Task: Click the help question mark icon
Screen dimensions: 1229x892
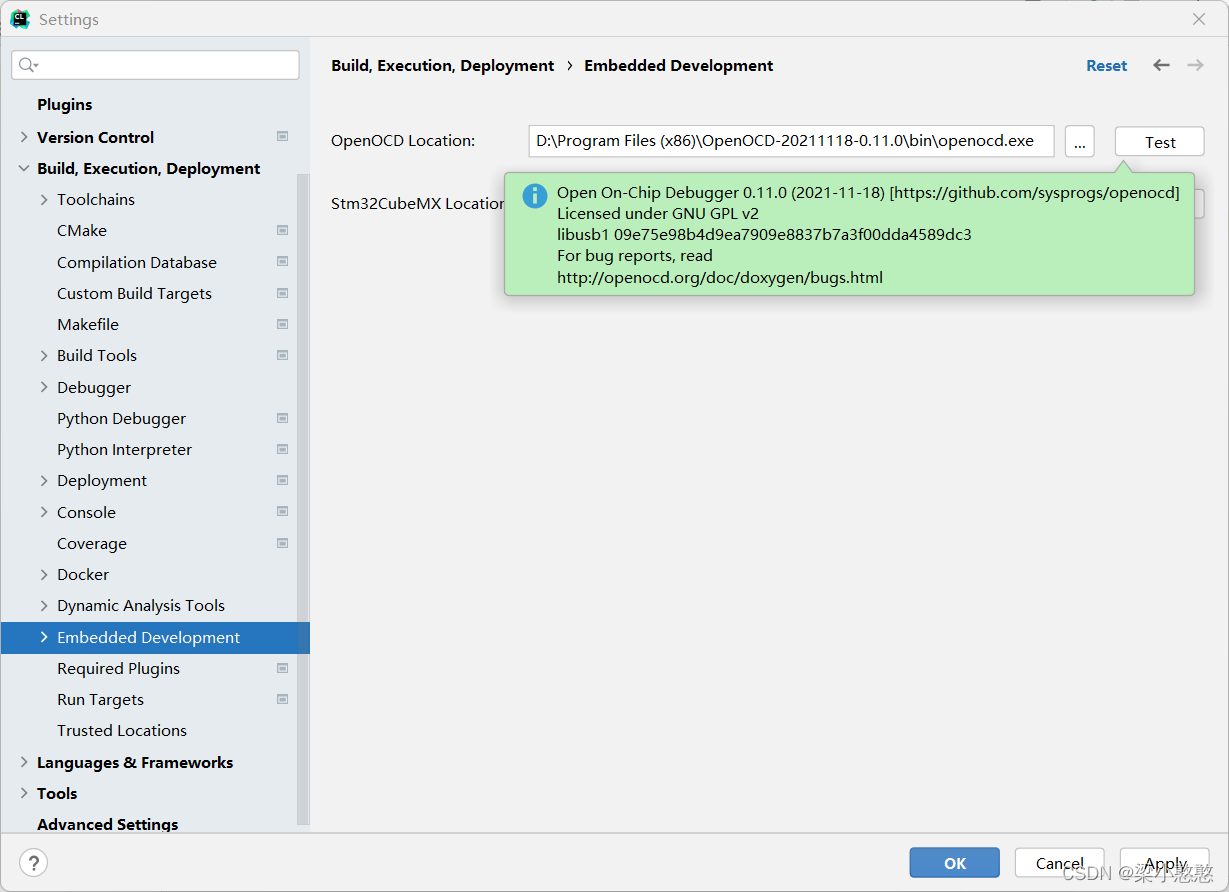Action: pyautogui.click(x=33, y=862)
